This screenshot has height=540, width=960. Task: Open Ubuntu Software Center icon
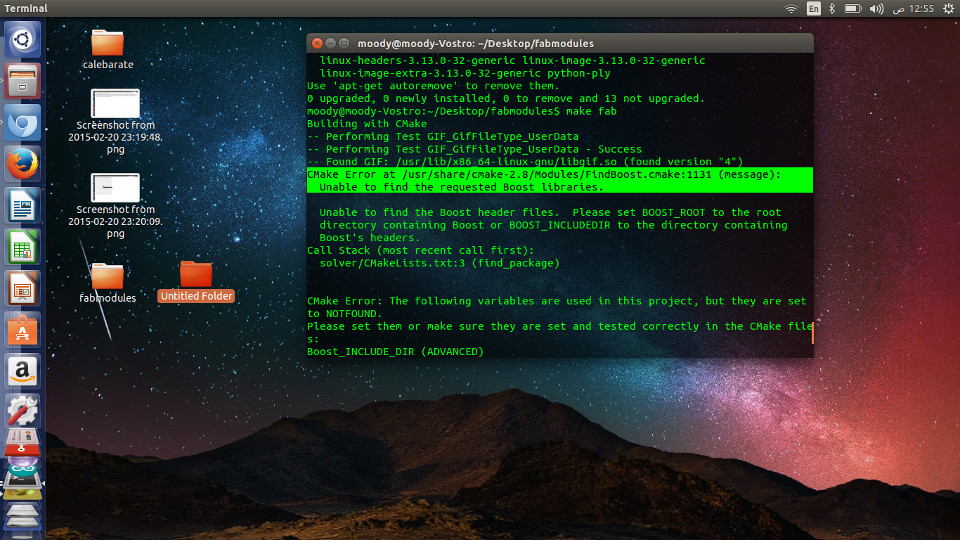click(23, 329)
